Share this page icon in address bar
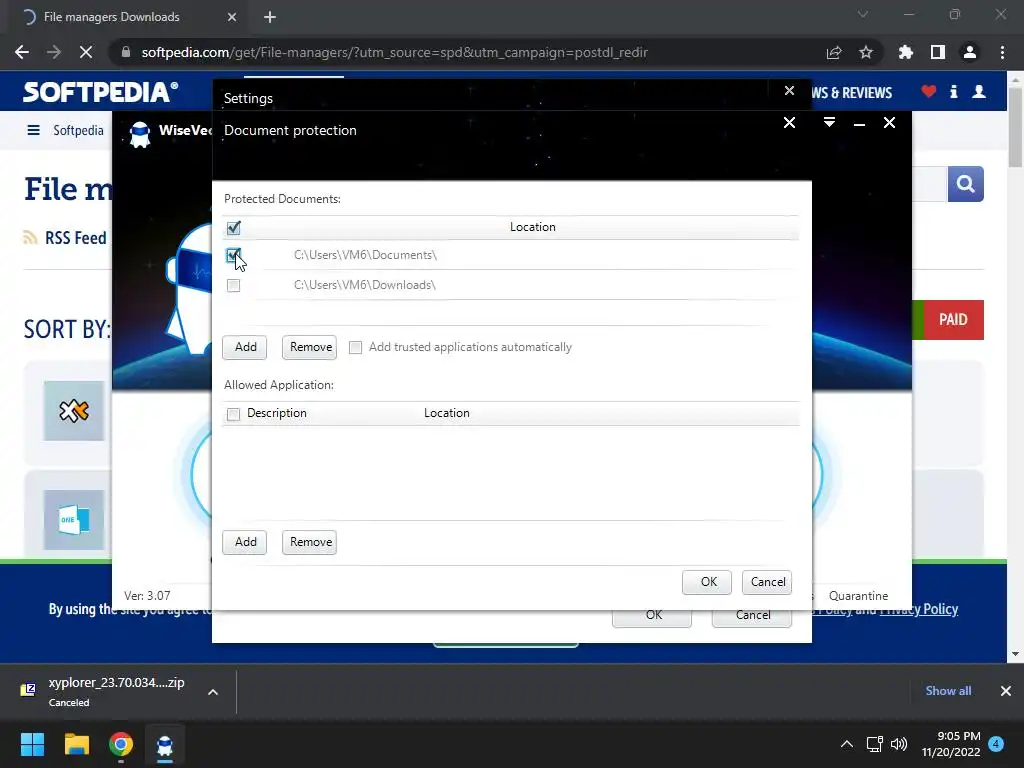 pos(834,52)
